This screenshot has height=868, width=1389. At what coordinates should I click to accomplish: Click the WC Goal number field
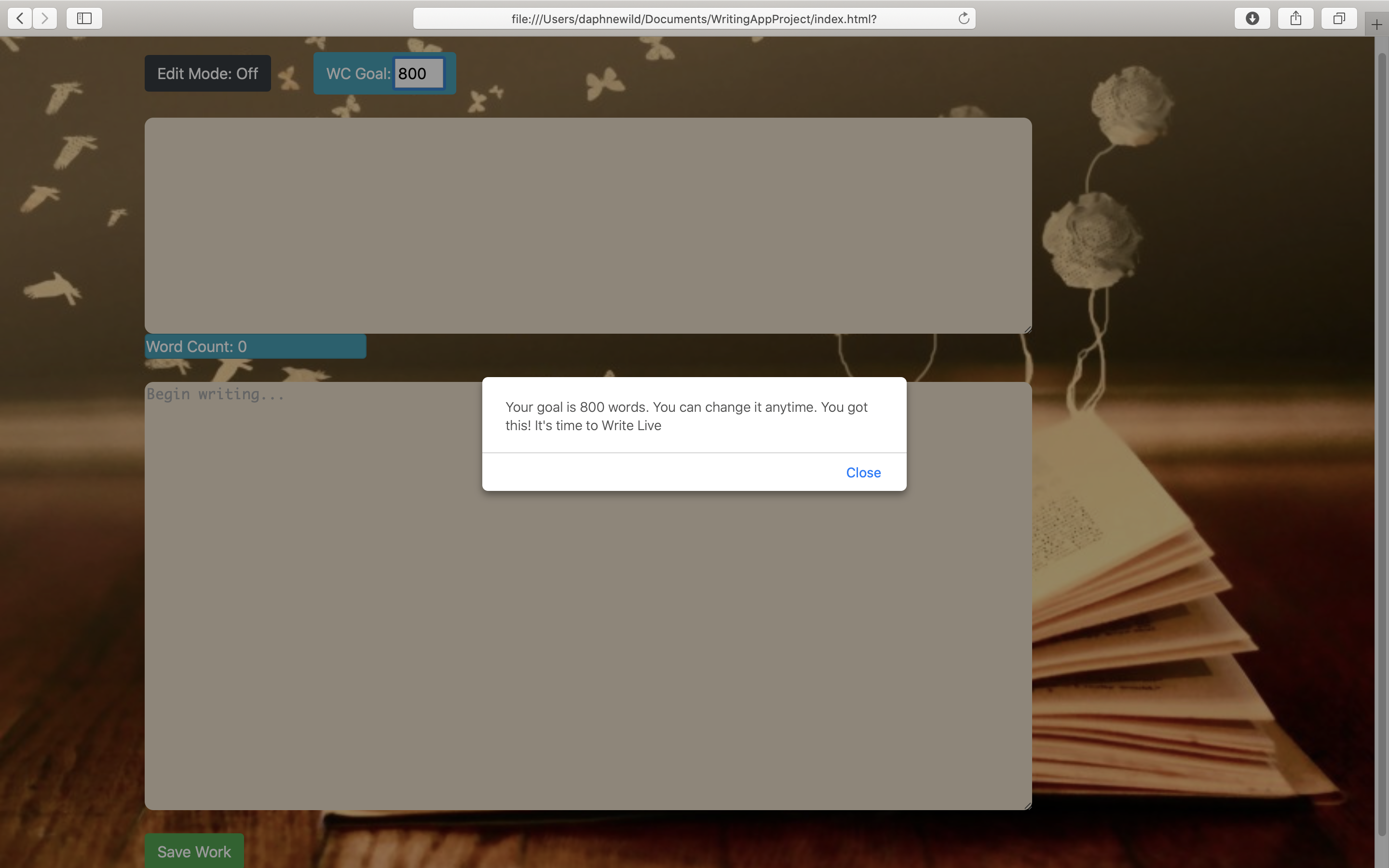click(x=419, y=73)
